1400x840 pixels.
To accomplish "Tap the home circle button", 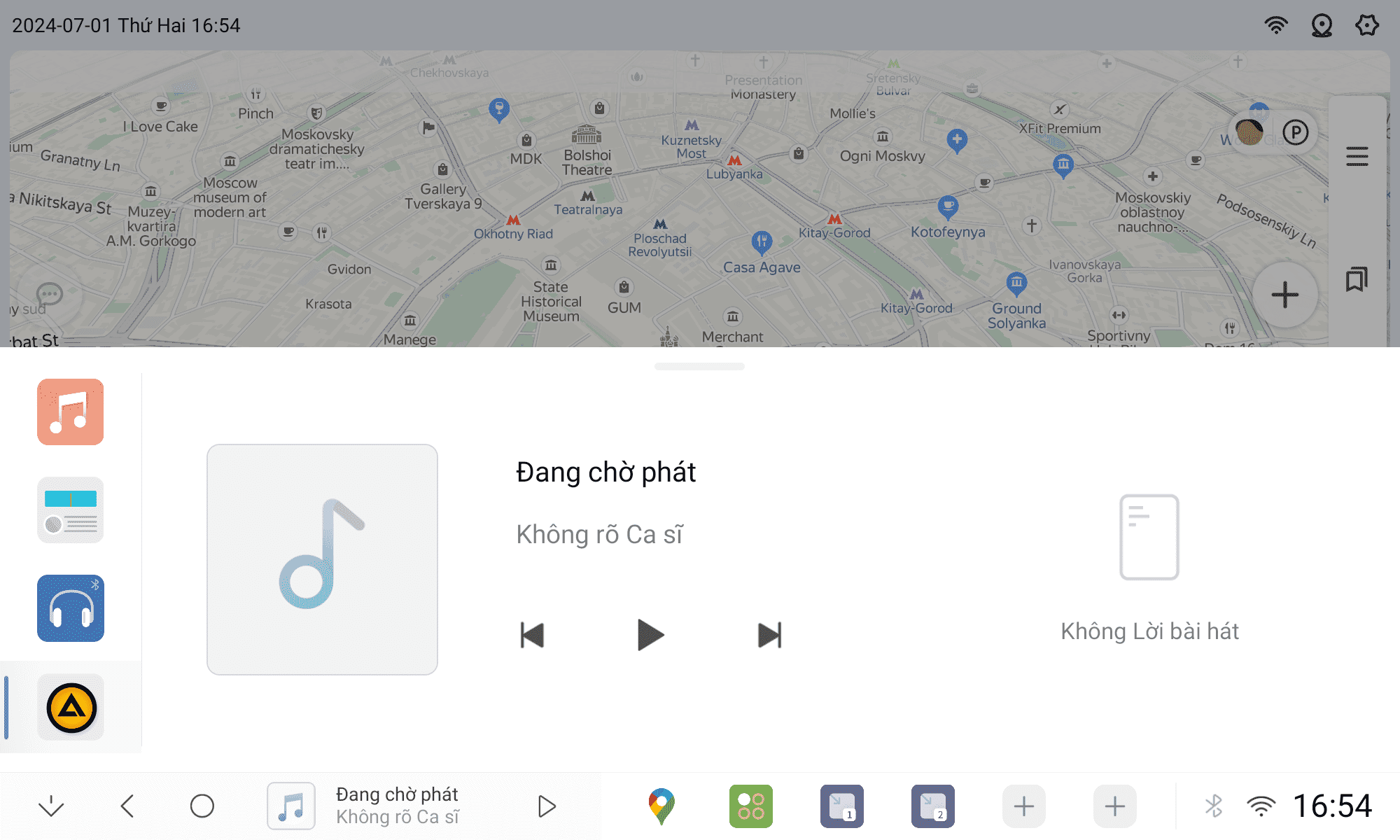I will click(202, 806).
